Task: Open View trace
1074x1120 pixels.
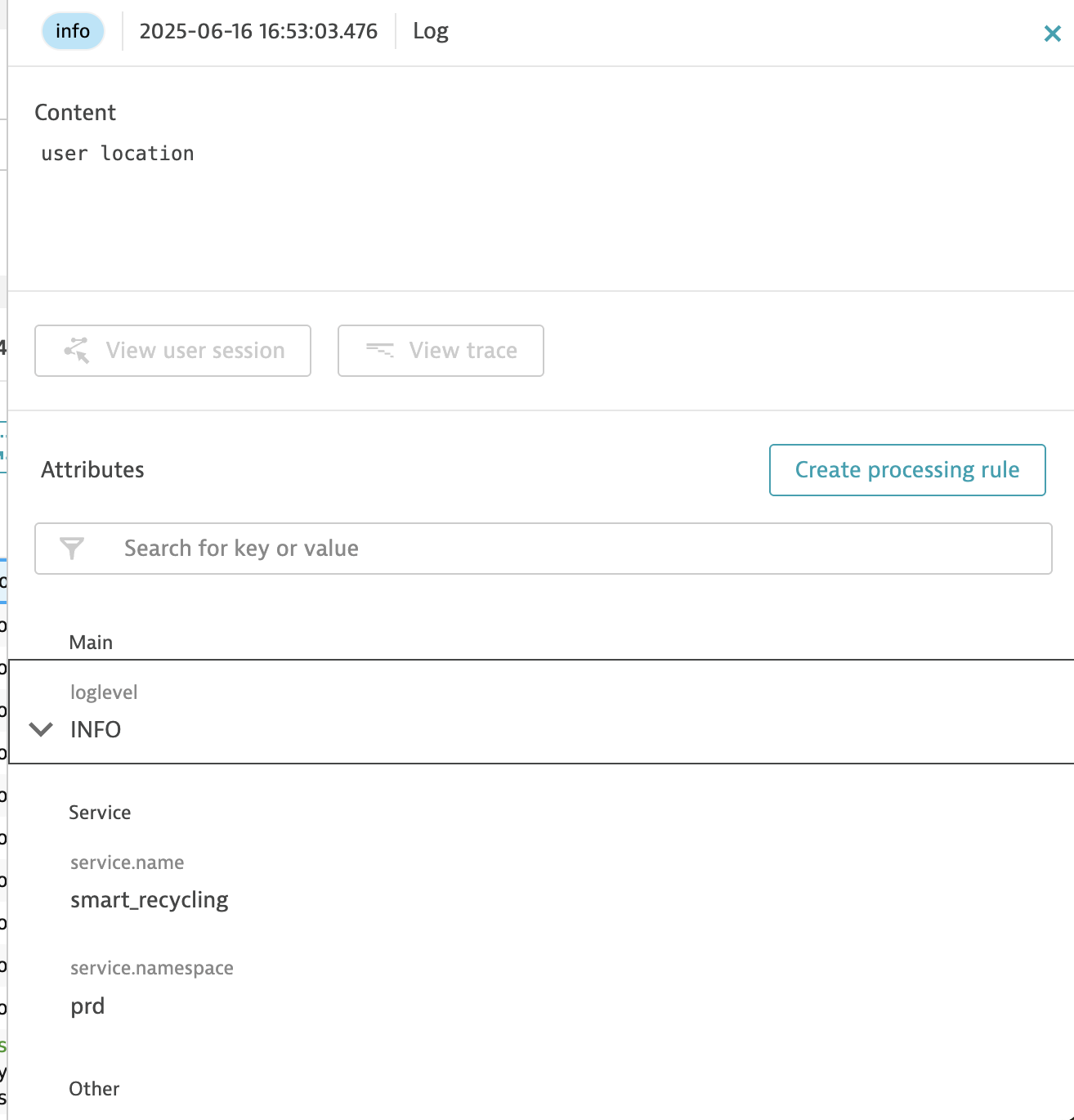Action: coord(441,351)
